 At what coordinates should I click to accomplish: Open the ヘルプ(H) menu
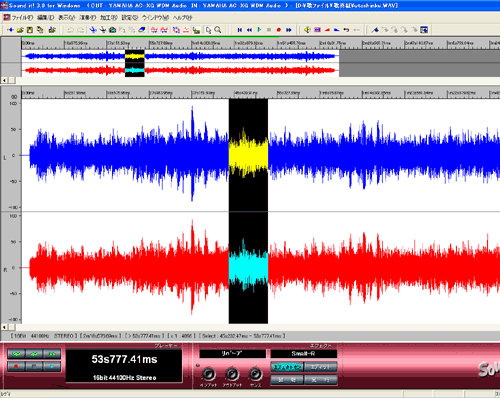point(183,18)
